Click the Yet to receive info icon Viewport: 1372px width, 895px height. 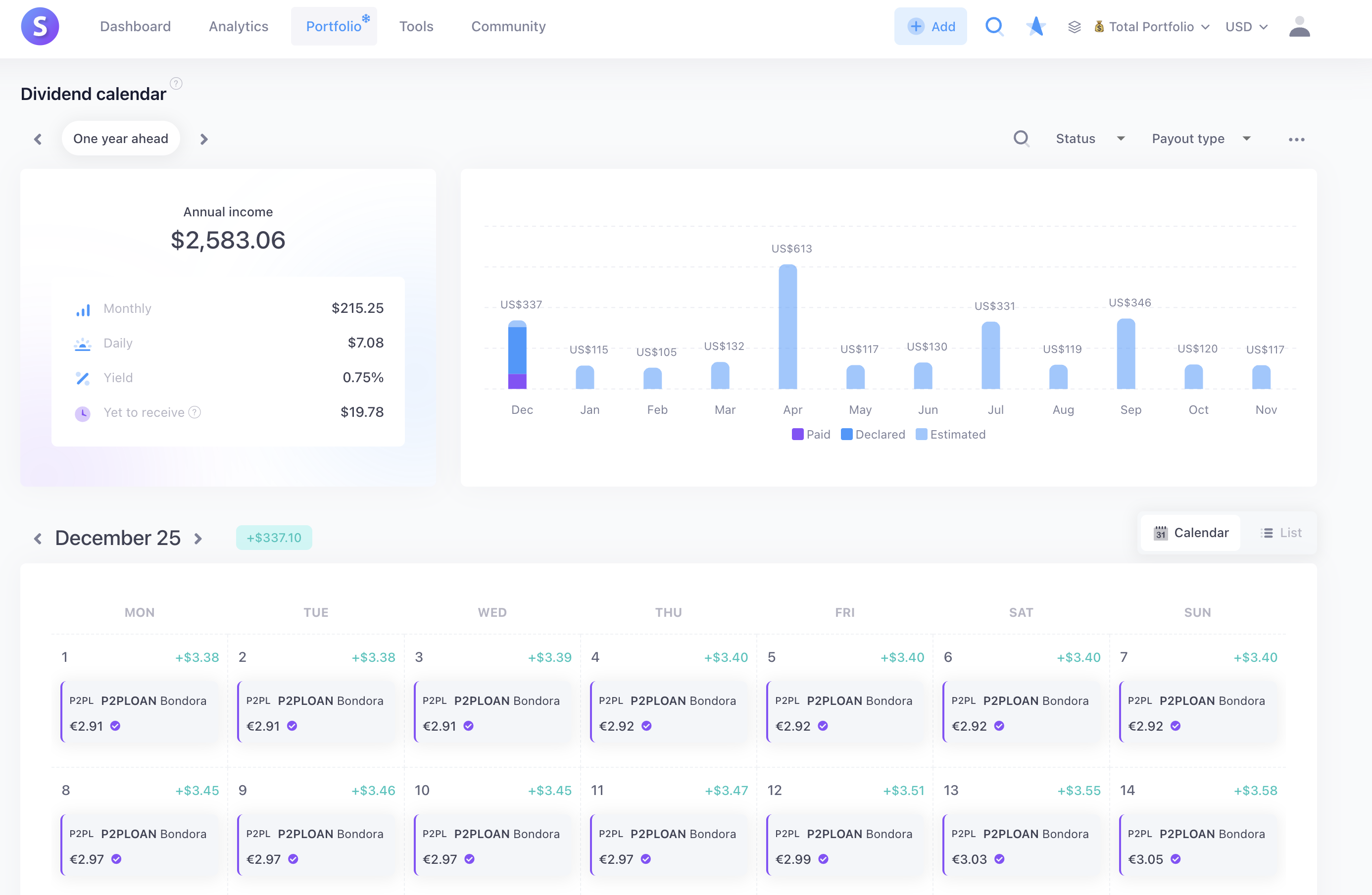(195, 412)
